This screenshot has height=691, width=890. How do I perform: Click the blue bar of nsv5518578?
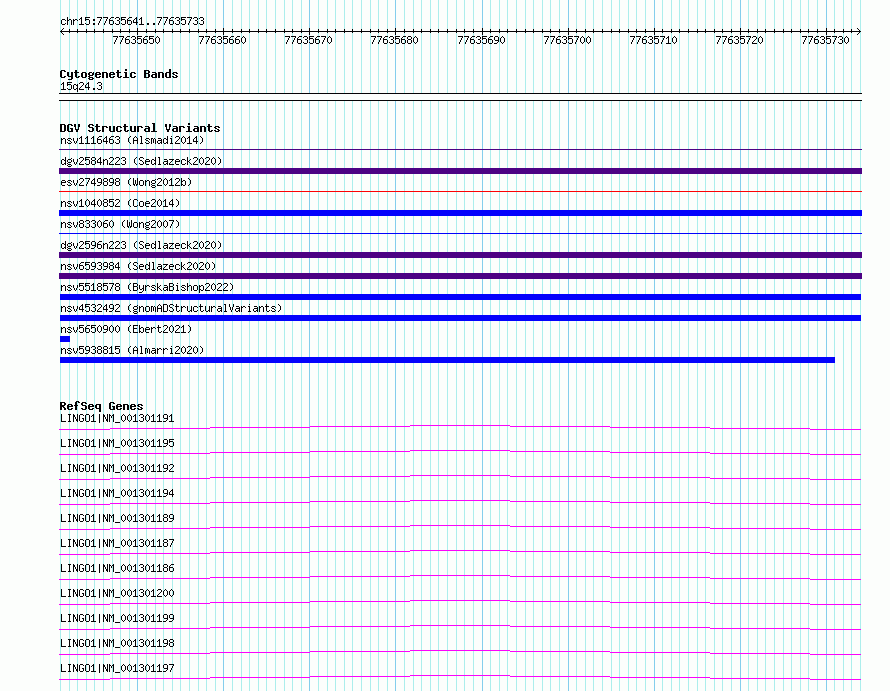460,297
